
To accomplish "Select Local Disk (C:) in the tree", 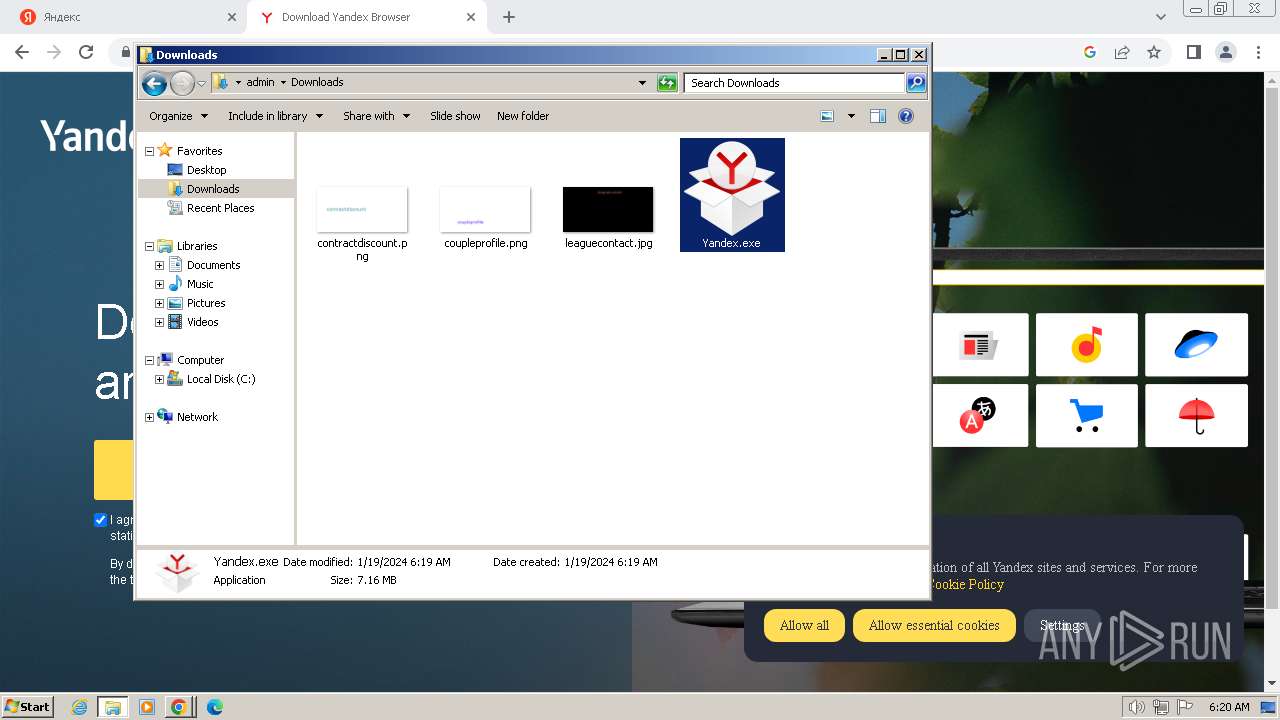I will coord(221,379).
